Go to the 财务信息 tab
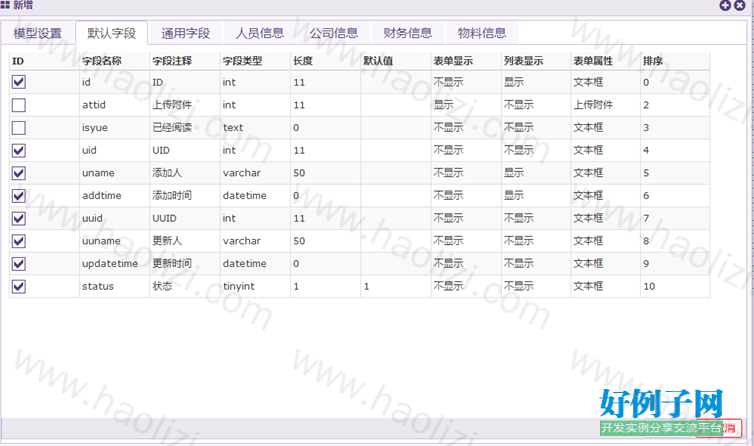Viewport: 754px width, 446px height. pyautogui.click(x=408, y=33)
